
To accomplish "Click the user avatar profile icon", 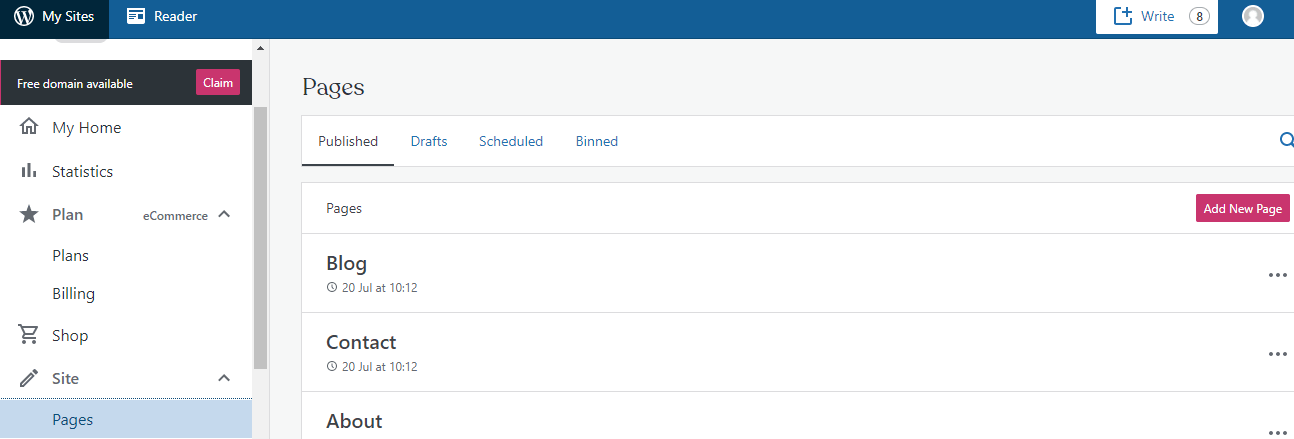I will 1252,16.
